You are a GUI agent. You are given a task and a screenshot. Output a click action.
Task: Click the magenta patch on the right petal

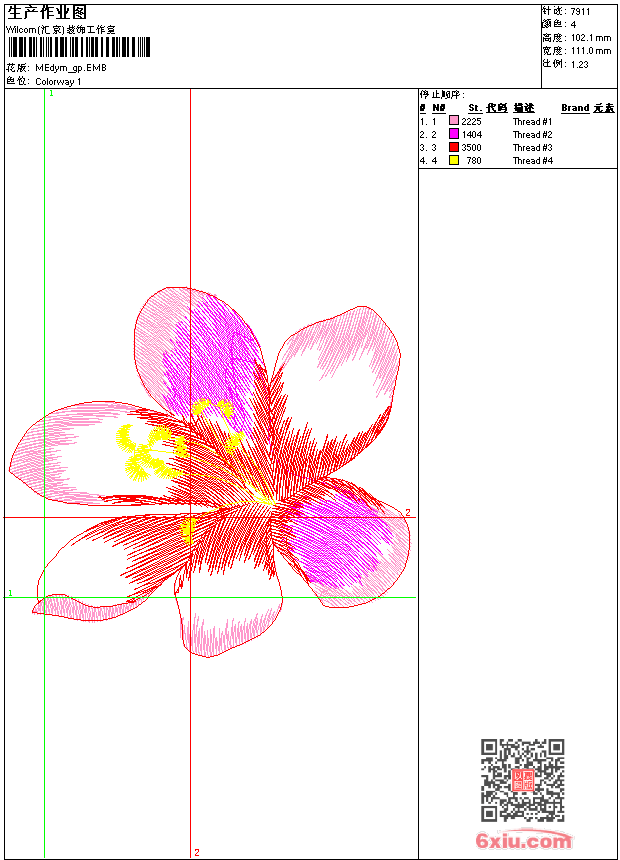[340, 535]
